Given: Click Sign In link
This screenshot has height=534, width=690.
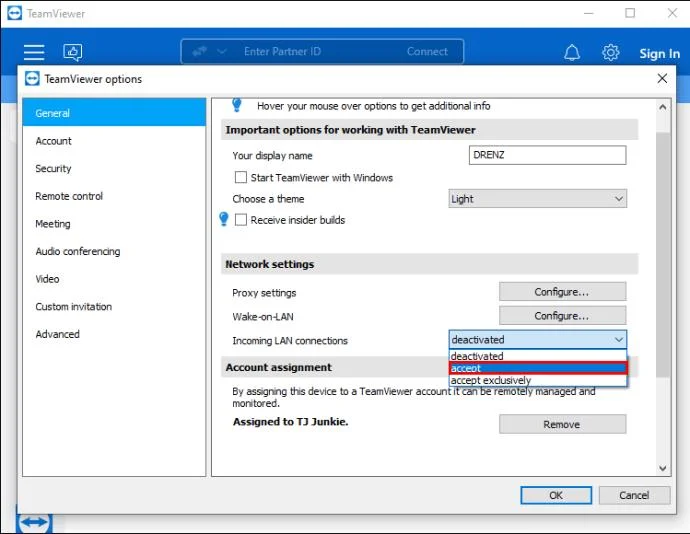Looking at the screenshot, I should (x=659, y=54).
